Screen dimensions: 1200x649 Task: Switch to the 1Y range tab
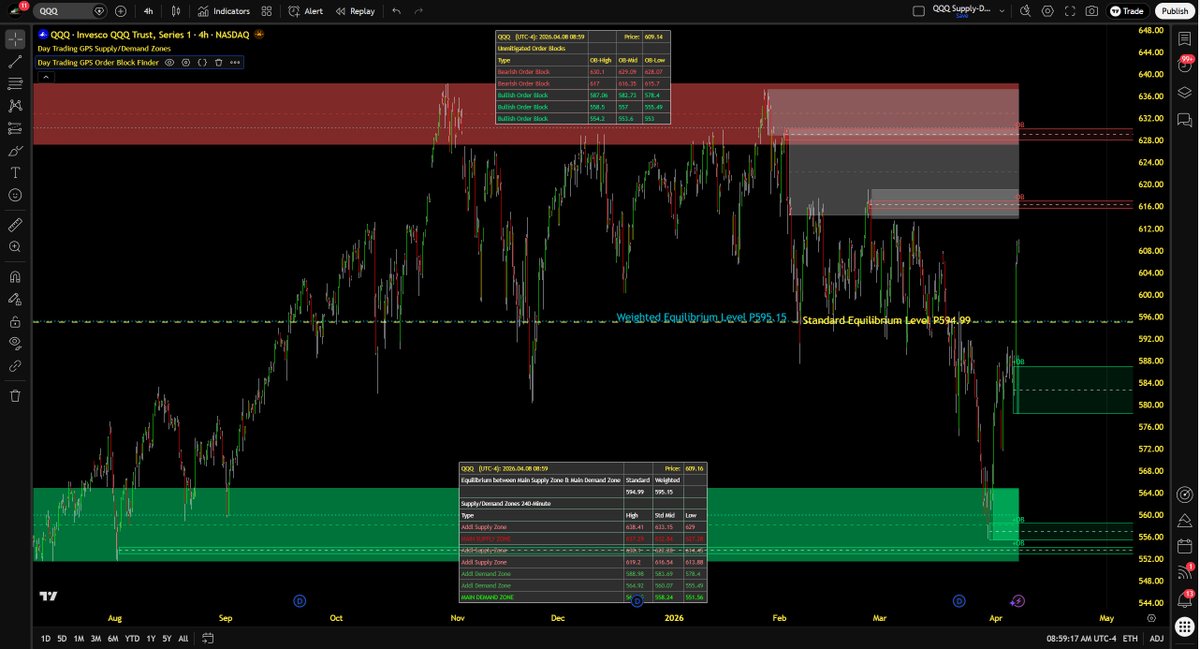151,638
